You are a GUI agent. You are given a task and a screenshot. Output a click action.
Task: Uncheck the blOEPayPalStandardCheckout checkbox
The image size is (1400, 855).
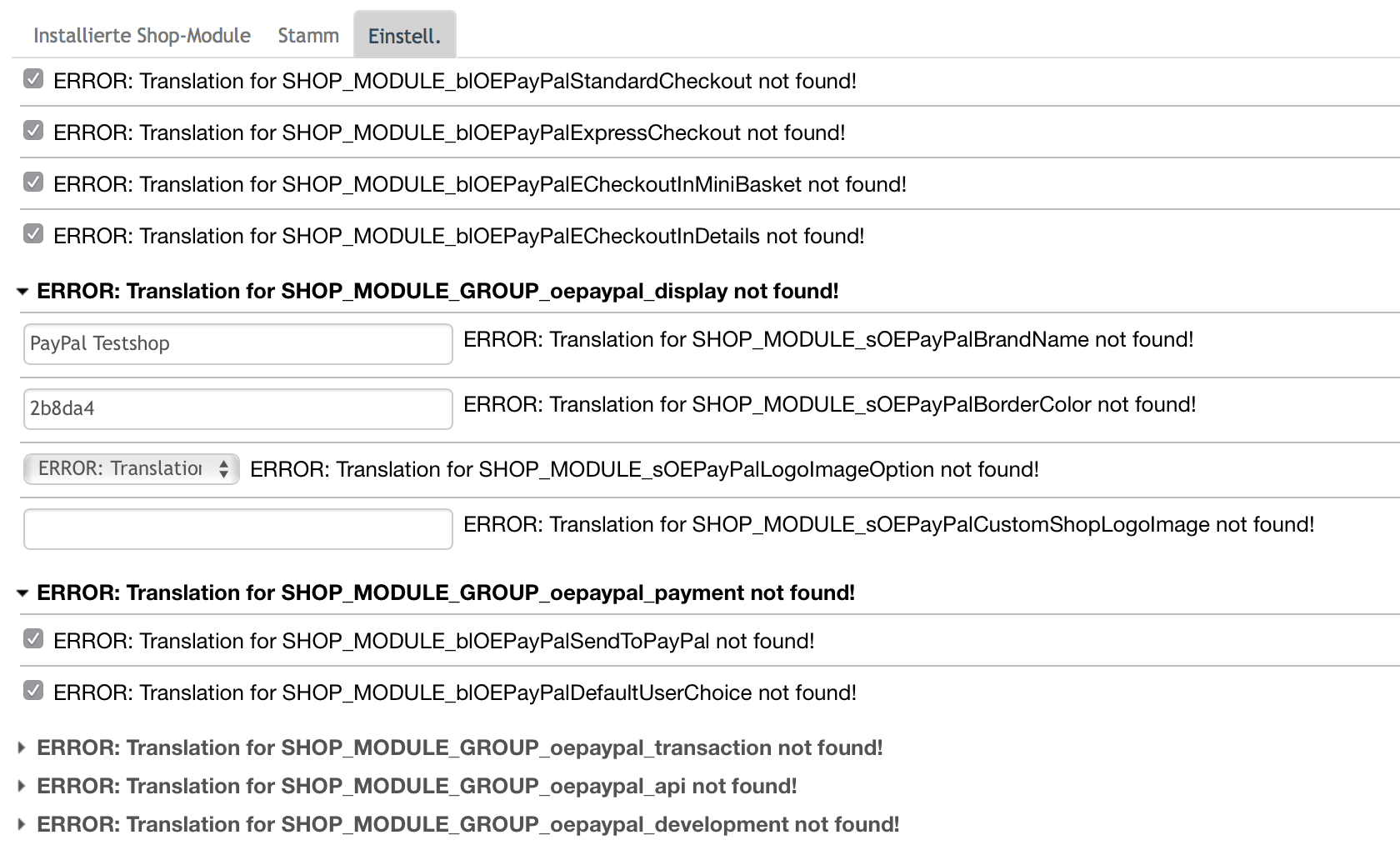pyautogui.click(x=33, y=79)
